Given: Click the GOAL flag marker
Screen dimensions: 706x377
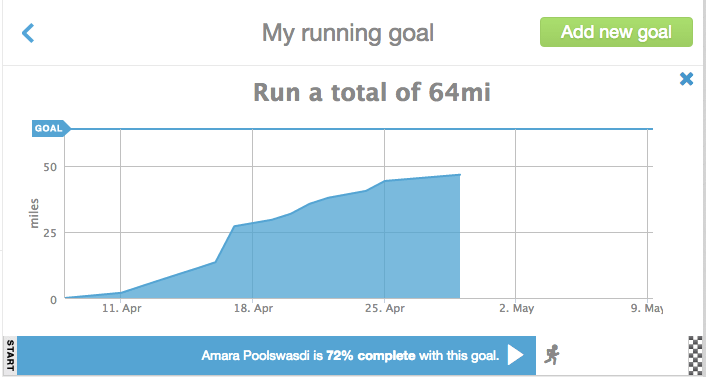Looking at the screenshot, I should point(51,128).
